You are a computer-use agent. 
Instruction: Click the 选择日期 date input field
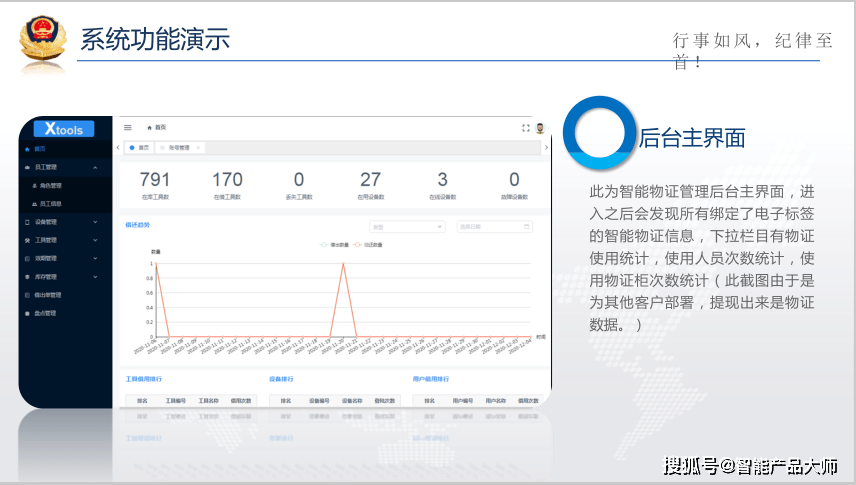[495, 227]
